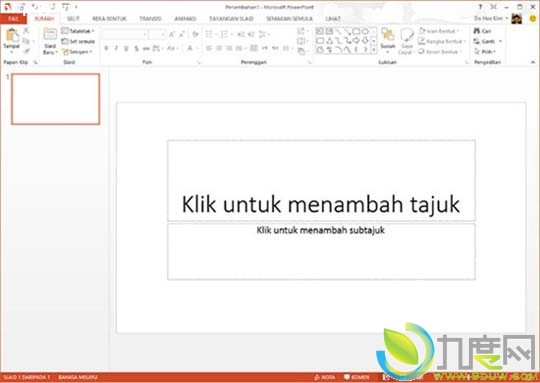Open the Character Spacing dropdown
This screenshot has width=540, height=383.
[157, 49]
